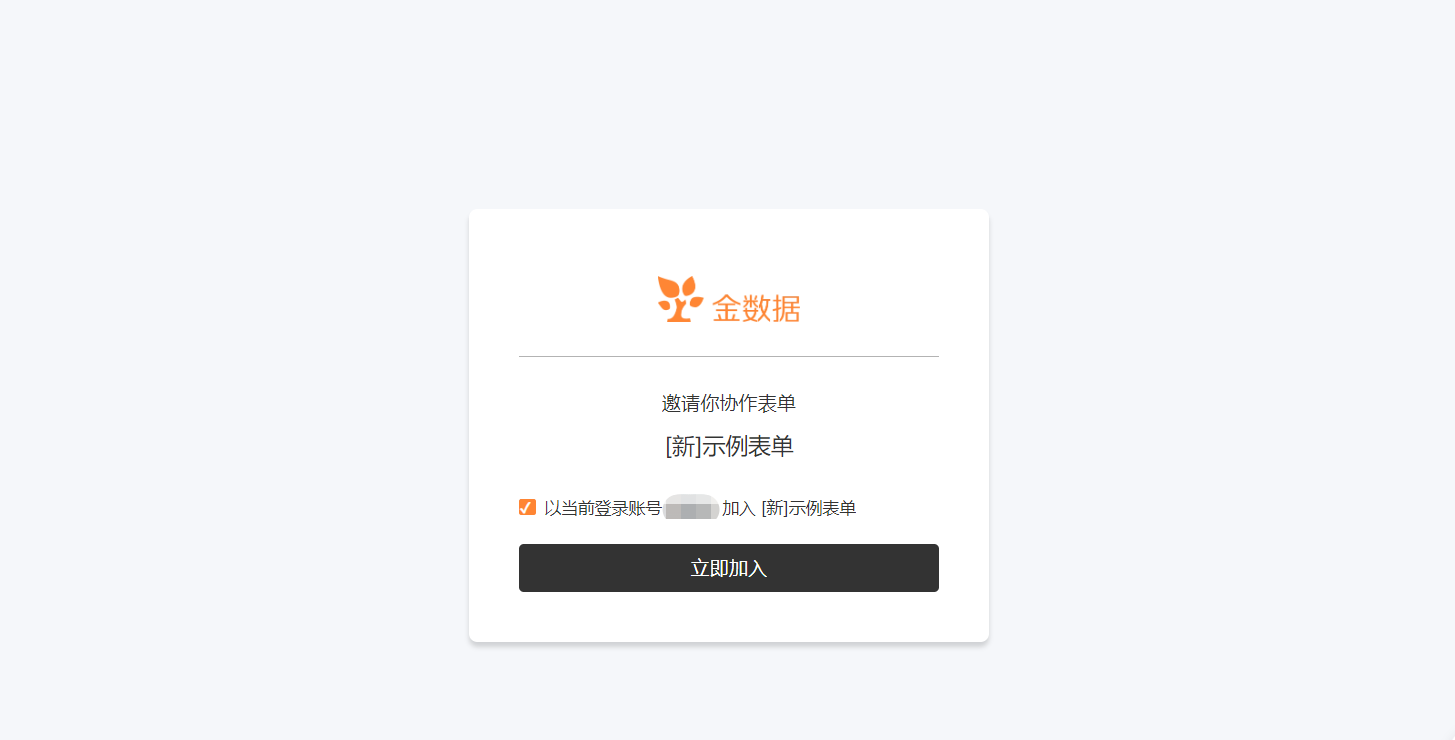
Task: Click the large [新]示例表单 form title
Action: pos(729,446)
